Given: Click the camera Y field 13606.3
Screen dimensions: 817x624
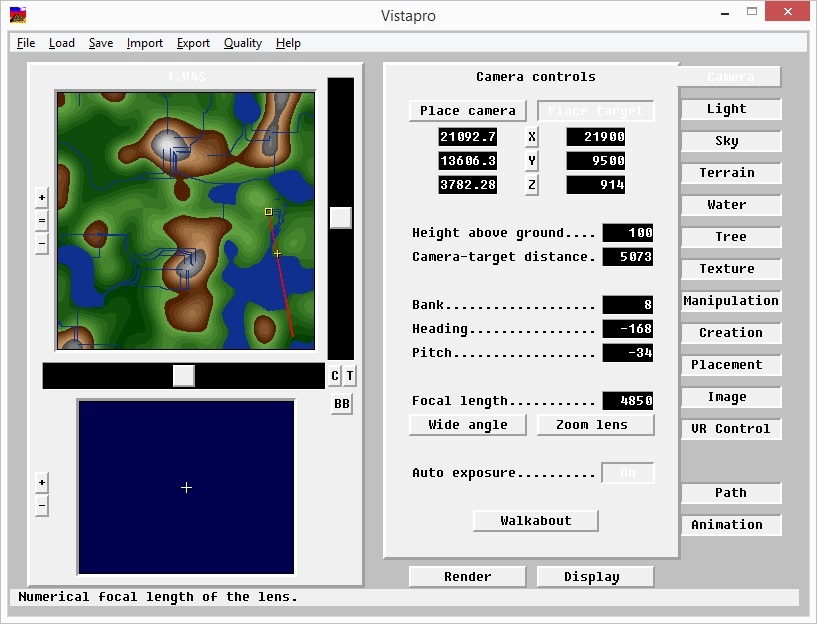Looking at the screenshot, I should point(467,160).
